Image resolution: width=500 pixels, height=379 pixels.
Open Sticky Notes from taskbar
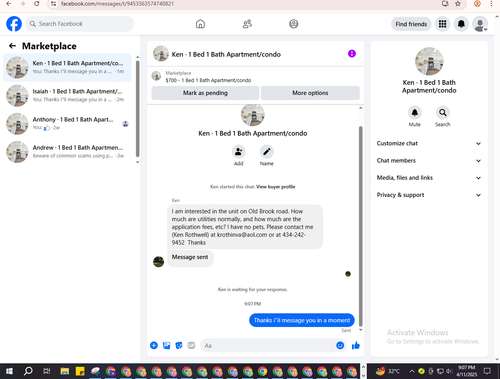[80, 371]
